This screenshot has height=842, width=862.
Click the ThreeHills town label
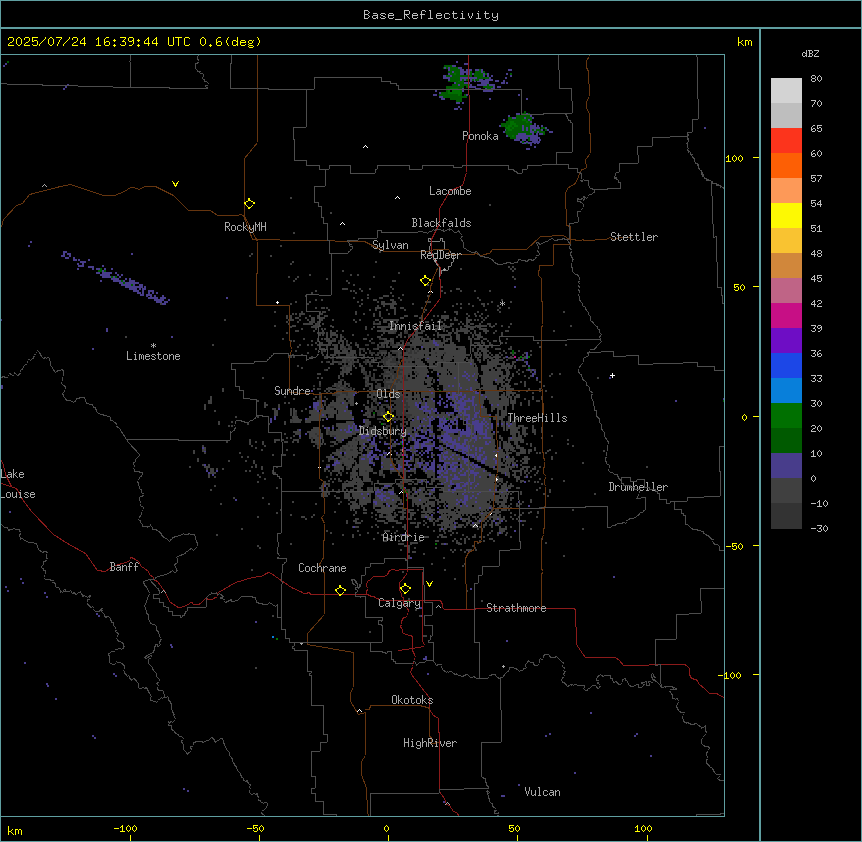[x=537, y=418]
